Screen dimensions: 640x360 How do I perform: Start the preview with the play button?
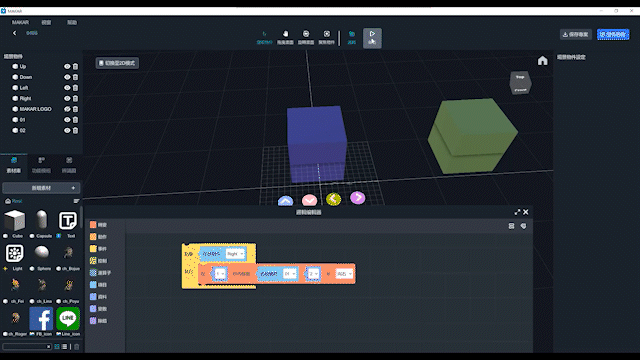click(x=372, y=38)
